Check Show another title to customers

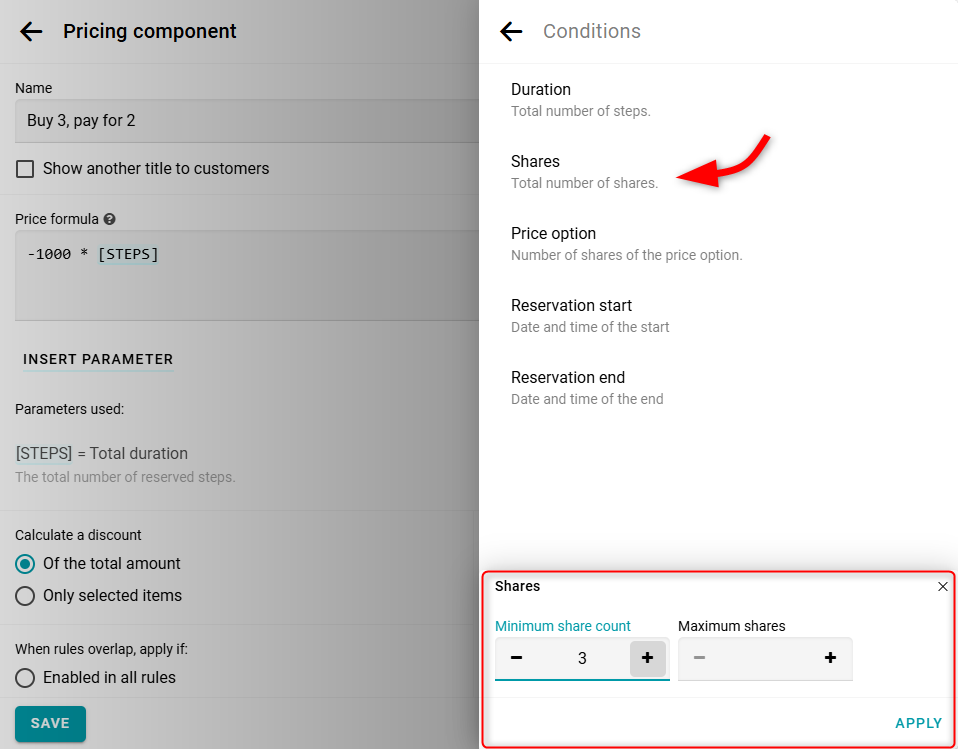point(25,169)
